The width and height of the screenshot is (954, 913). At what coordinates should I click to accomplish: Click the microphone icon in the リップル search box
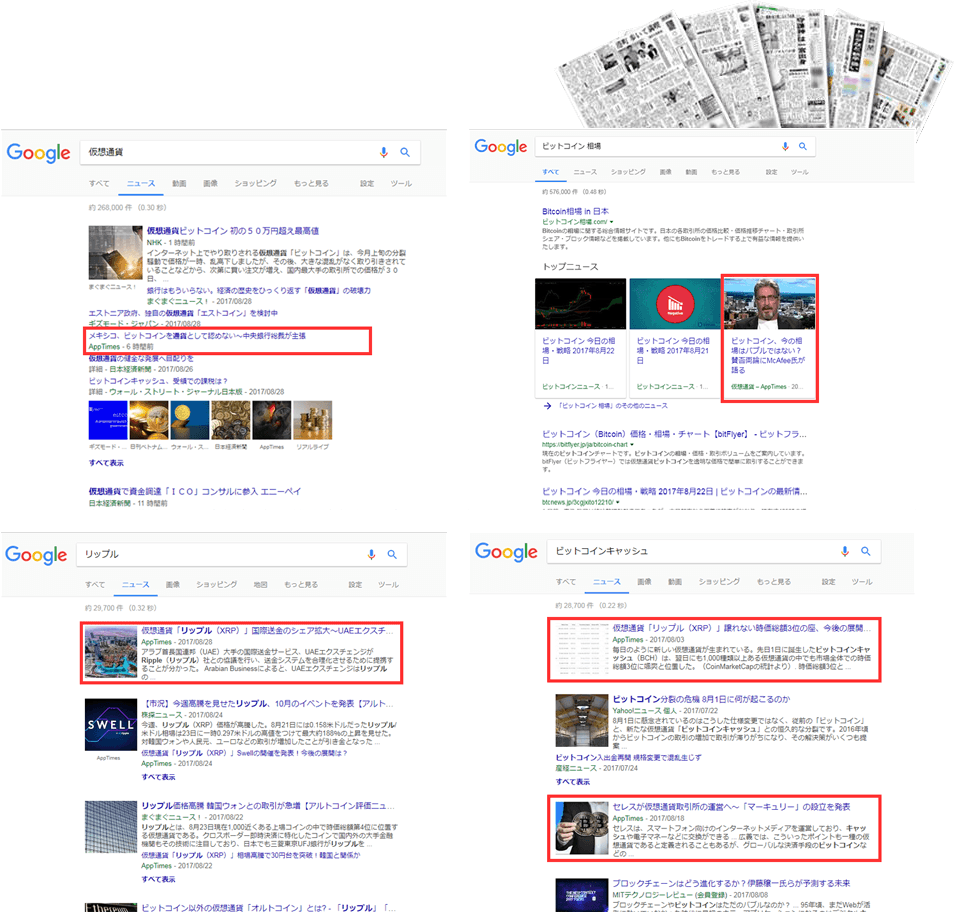[371, 554]
